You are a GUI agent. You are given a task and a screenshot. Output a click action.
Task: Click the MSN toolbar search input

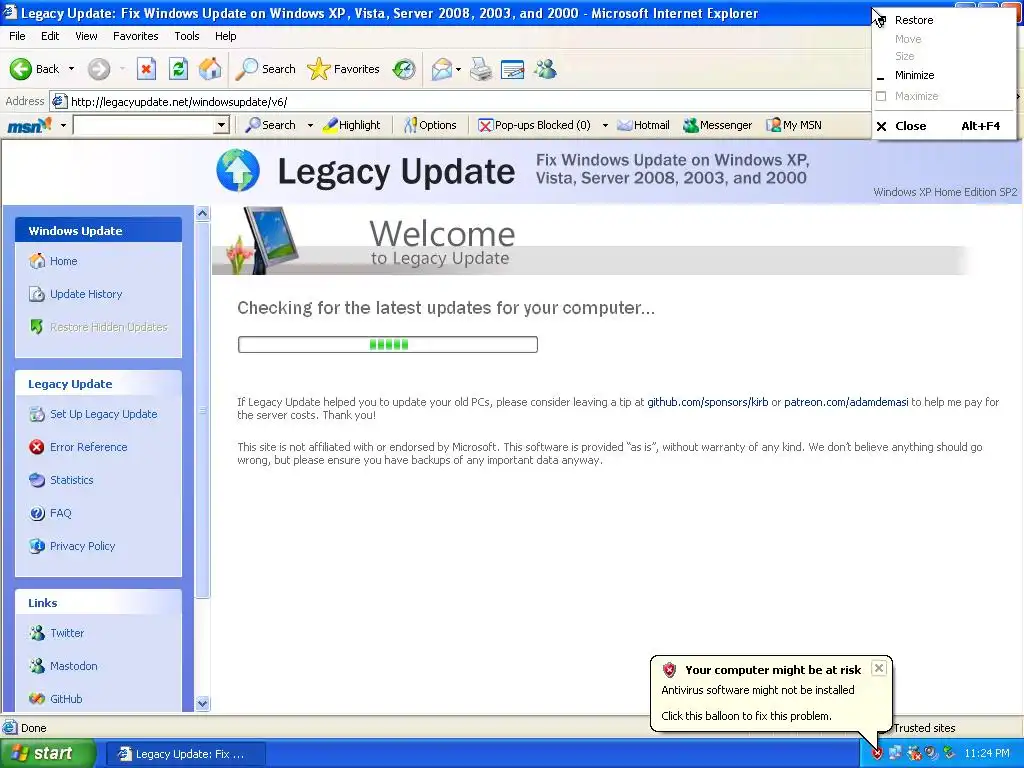click(x=144, y=125)
